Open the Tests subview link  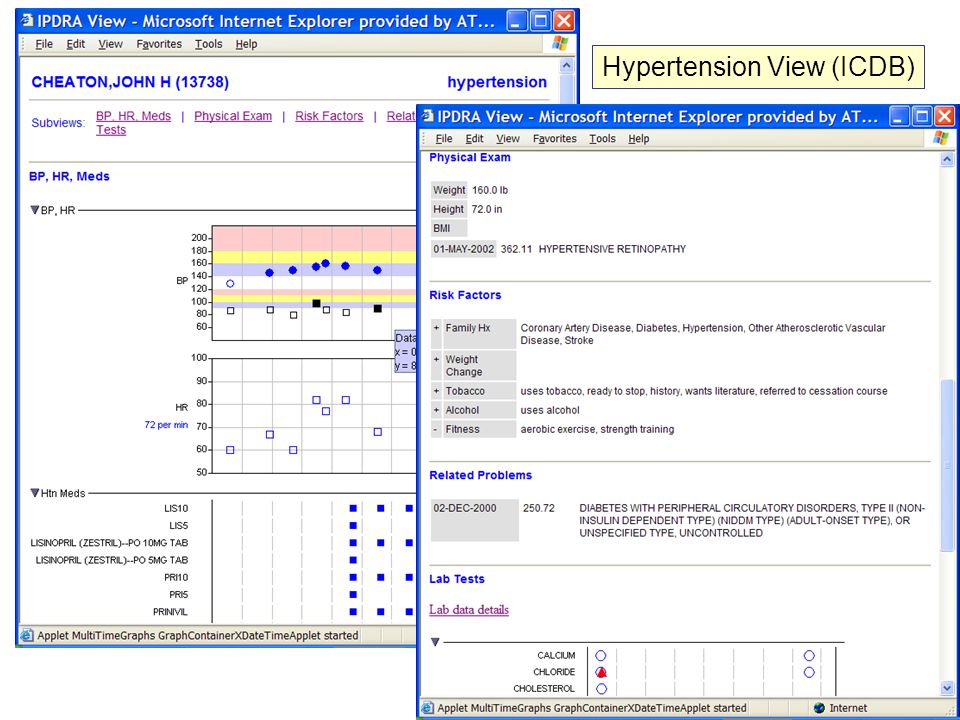111,130
